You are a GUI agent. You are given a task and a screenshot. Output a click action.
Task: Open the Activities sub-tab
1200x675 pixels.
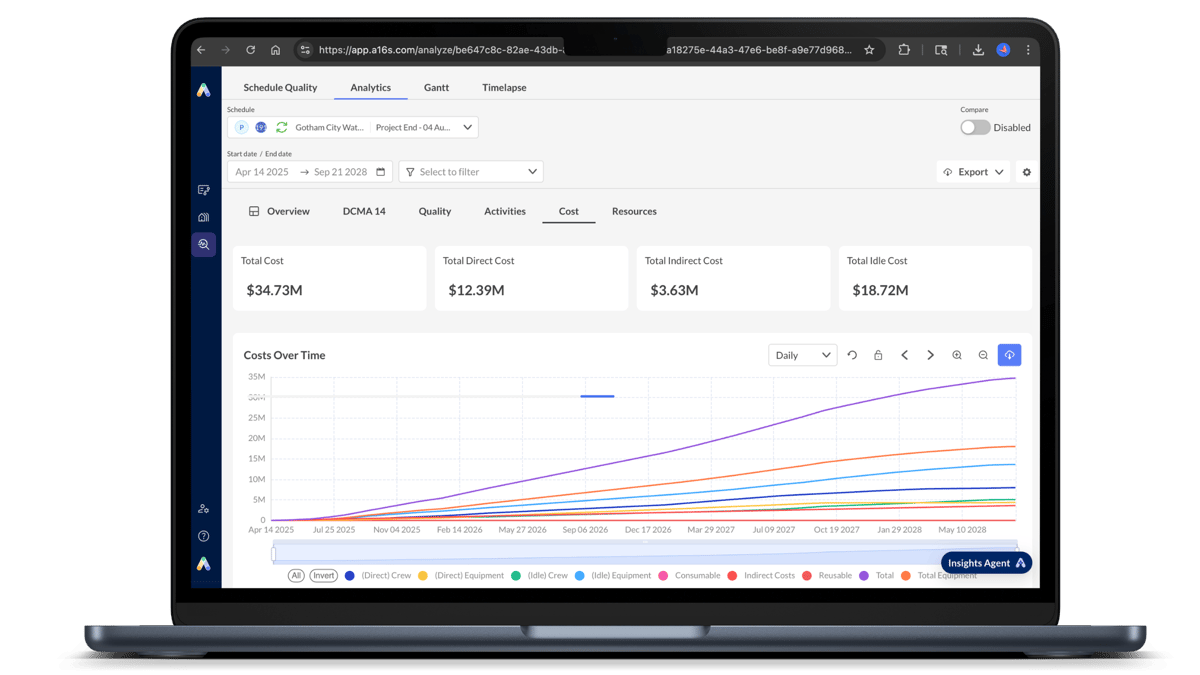click(505, 212)
